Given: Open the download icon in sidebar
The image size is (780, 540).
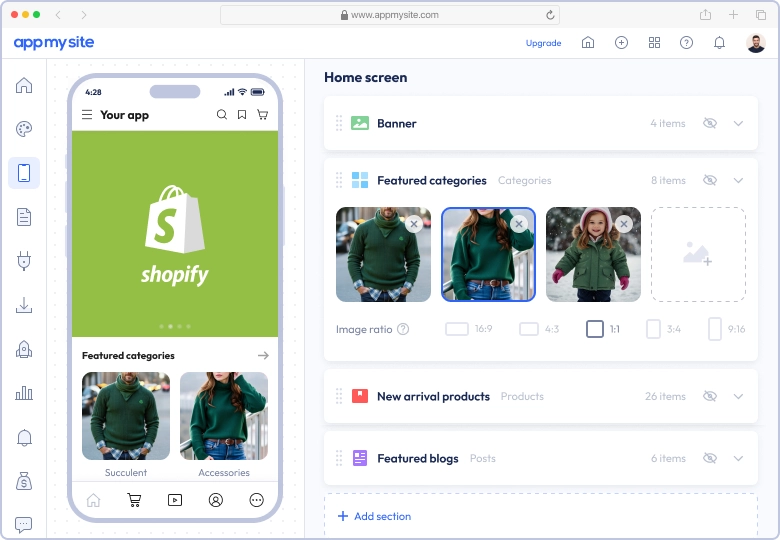Looking at the screenshot, I should click(x=24, y=305).
